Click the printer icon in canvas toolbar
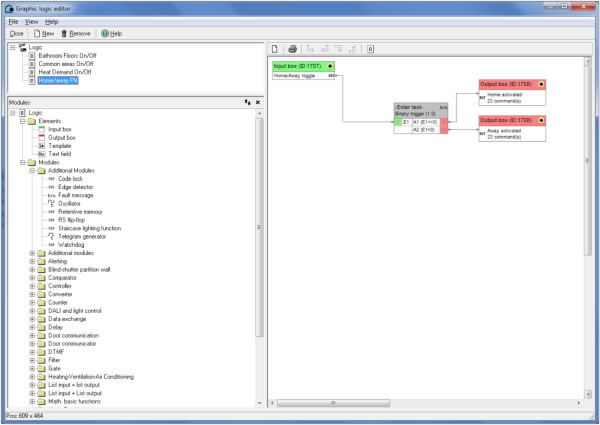This screenshot has height=425, width=600. point(292,49)
